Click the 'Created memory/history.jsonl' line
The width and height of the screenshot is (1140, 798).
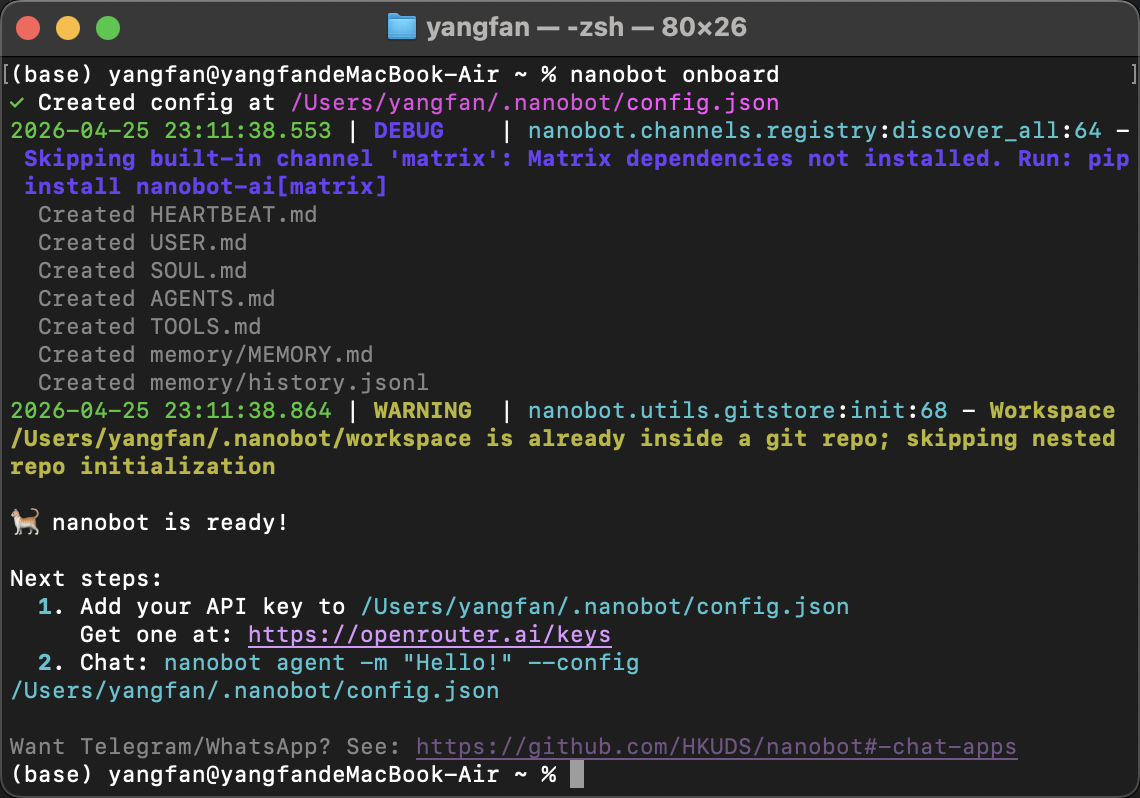coord(233,382)
